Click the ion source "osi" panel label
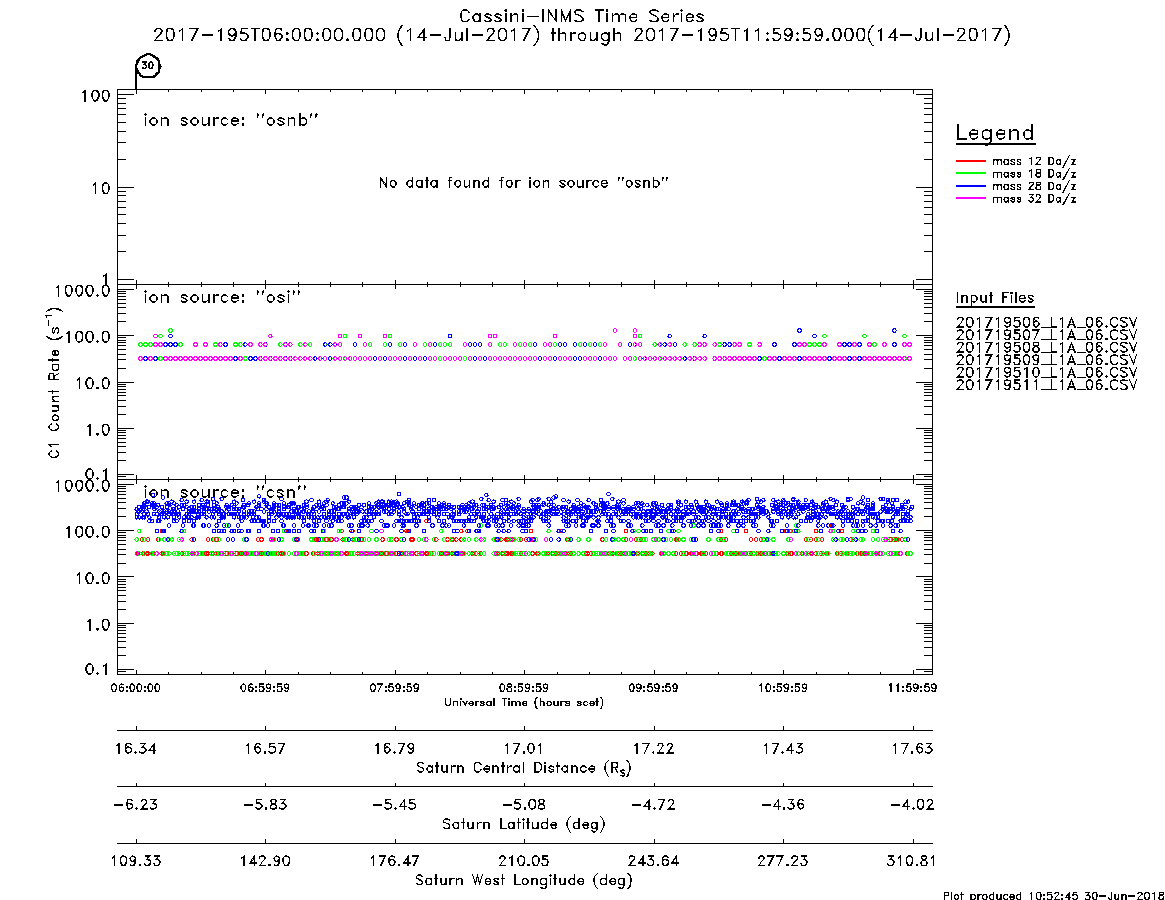 click(x=222, y=297)
